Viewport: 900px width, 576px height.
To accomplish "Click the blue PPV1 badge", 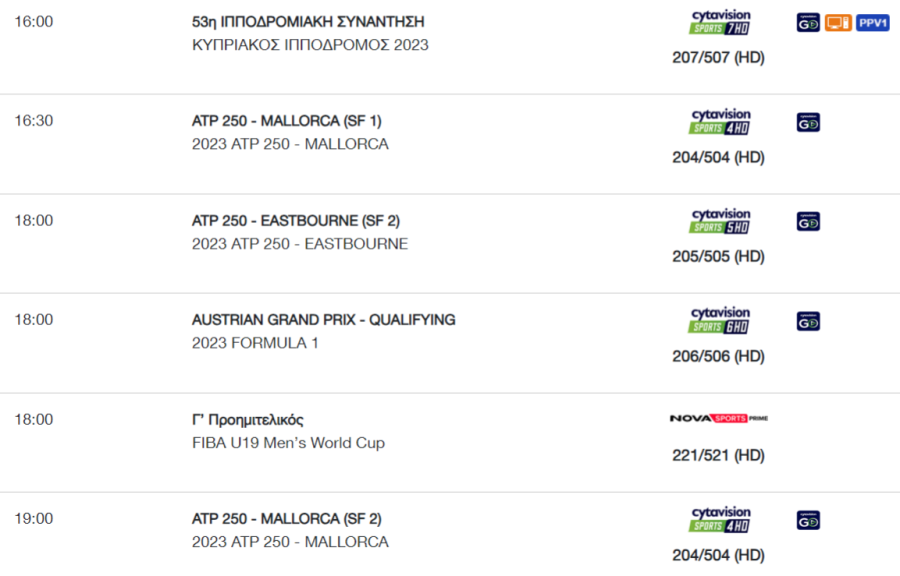I will coord(872,23).
